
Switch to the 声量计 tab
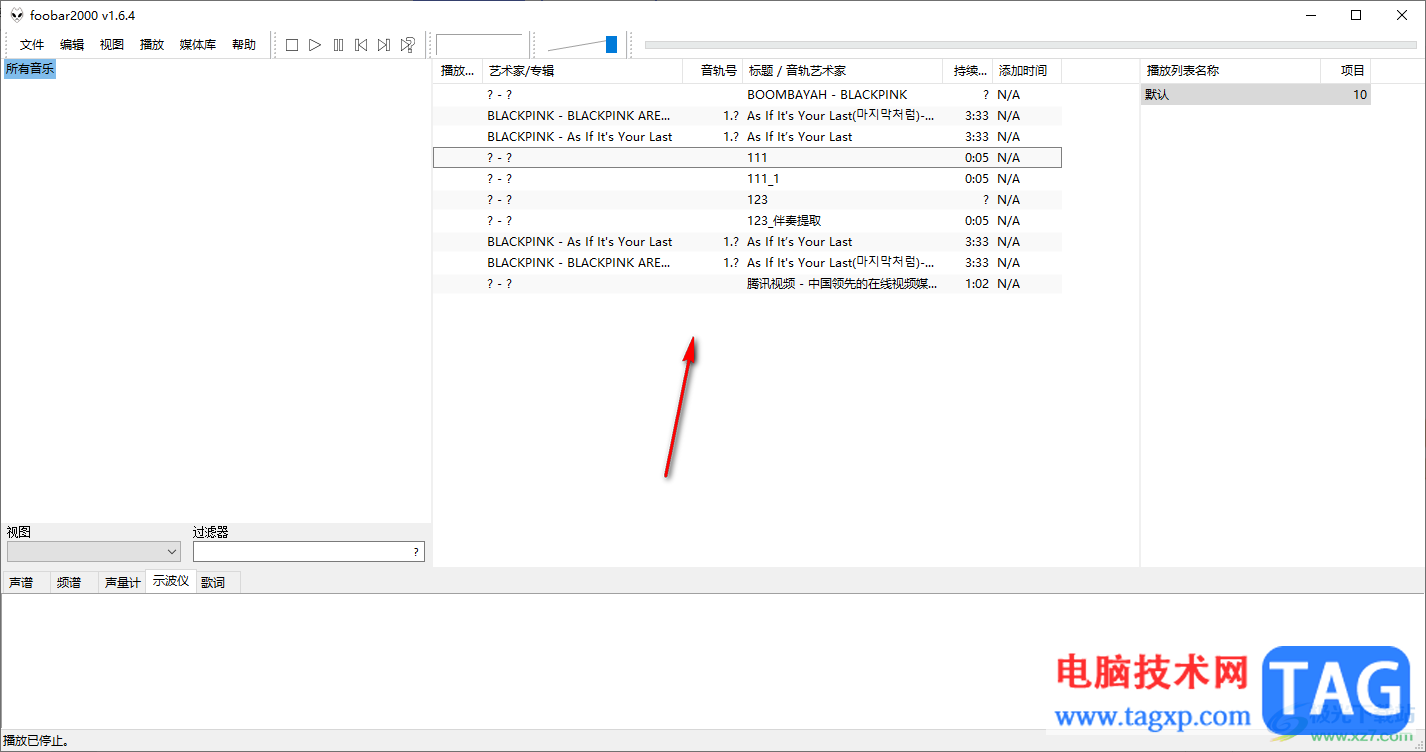[x=122, y=582]
